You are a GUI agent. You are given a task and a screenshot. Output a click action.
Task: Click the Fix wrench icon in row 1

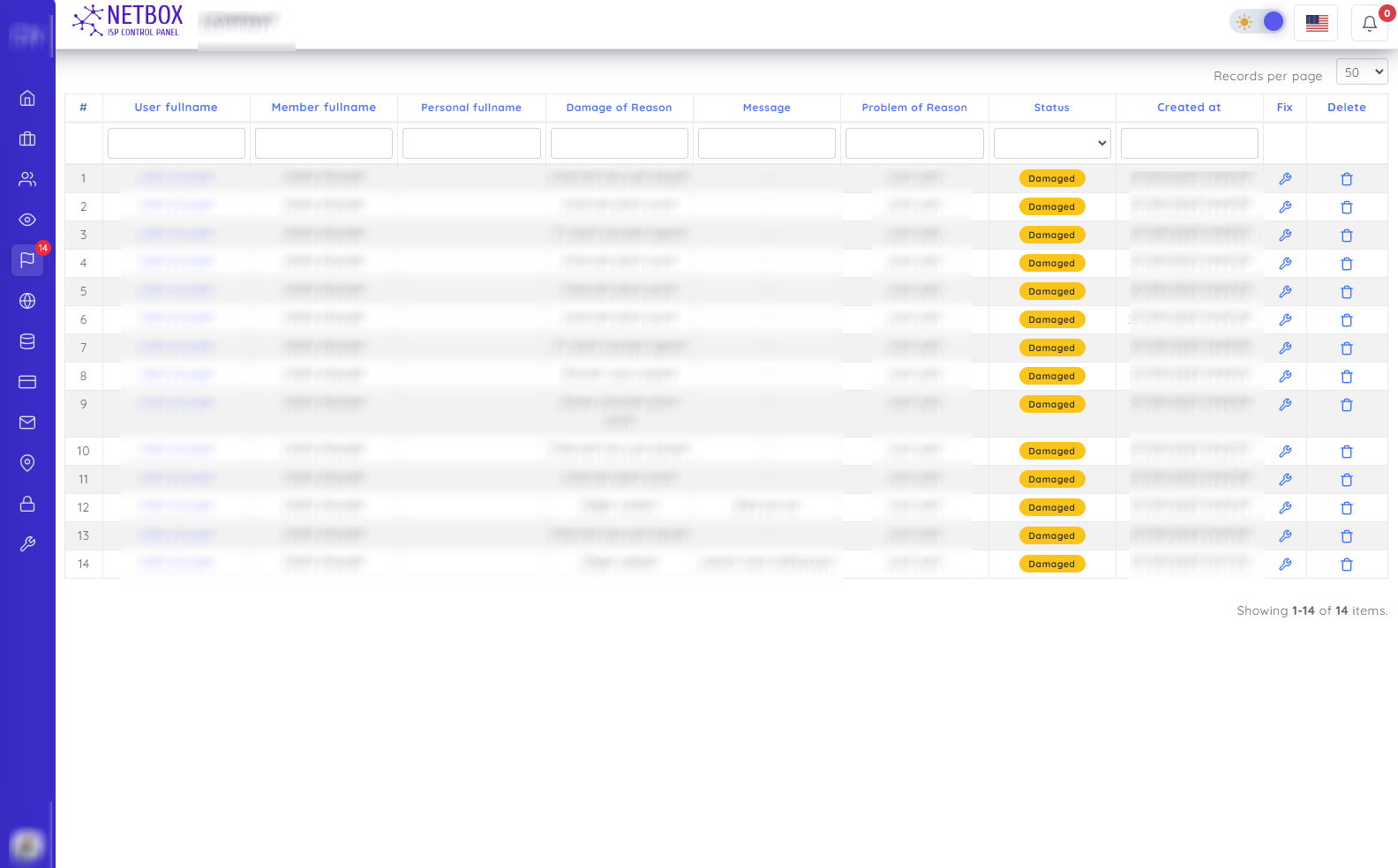point(1285,179)
